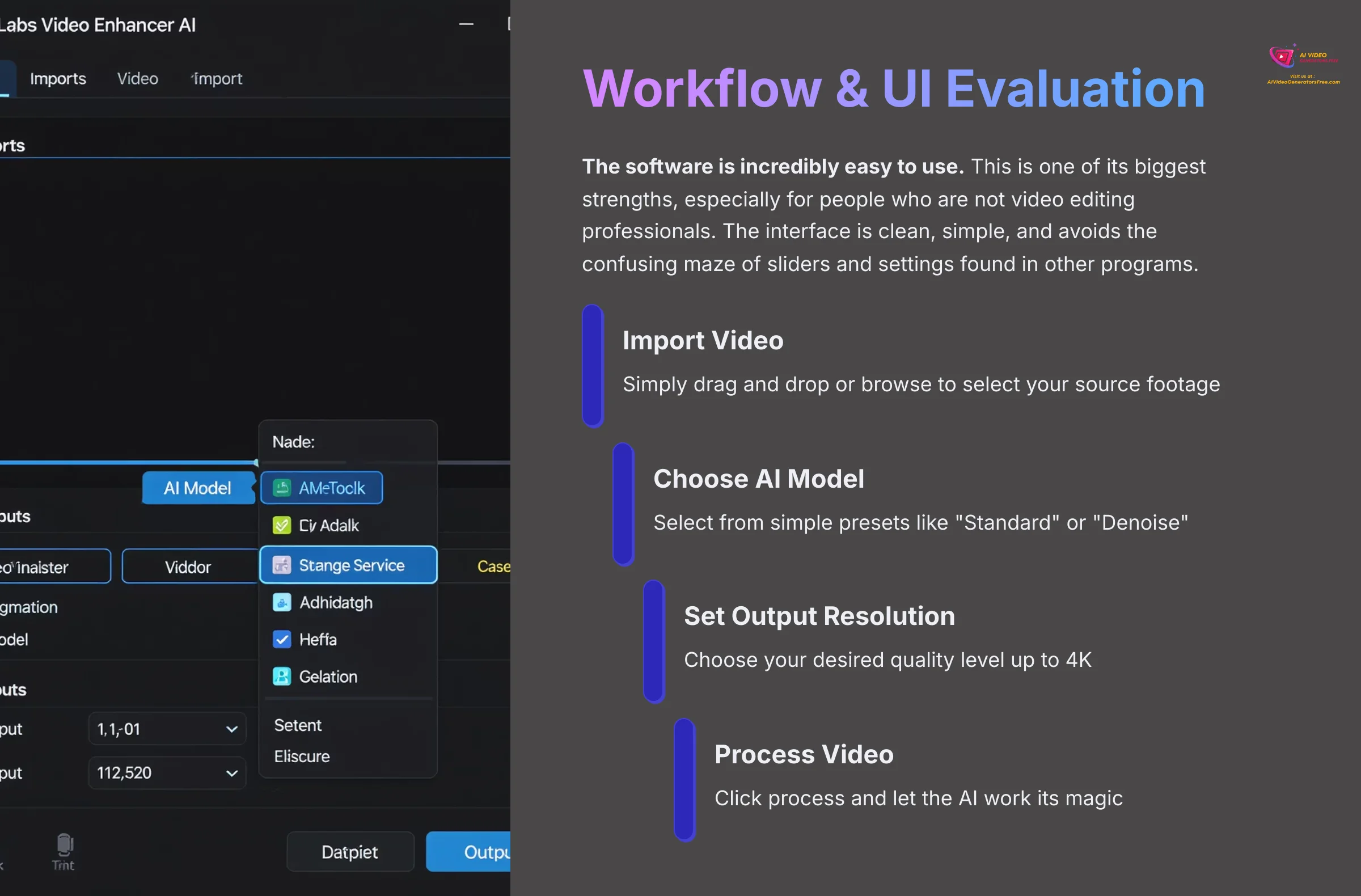This screenshot has width=1361, height=896.
Task: Click the Choose AI Model heading
Action: tap(758, 479)
